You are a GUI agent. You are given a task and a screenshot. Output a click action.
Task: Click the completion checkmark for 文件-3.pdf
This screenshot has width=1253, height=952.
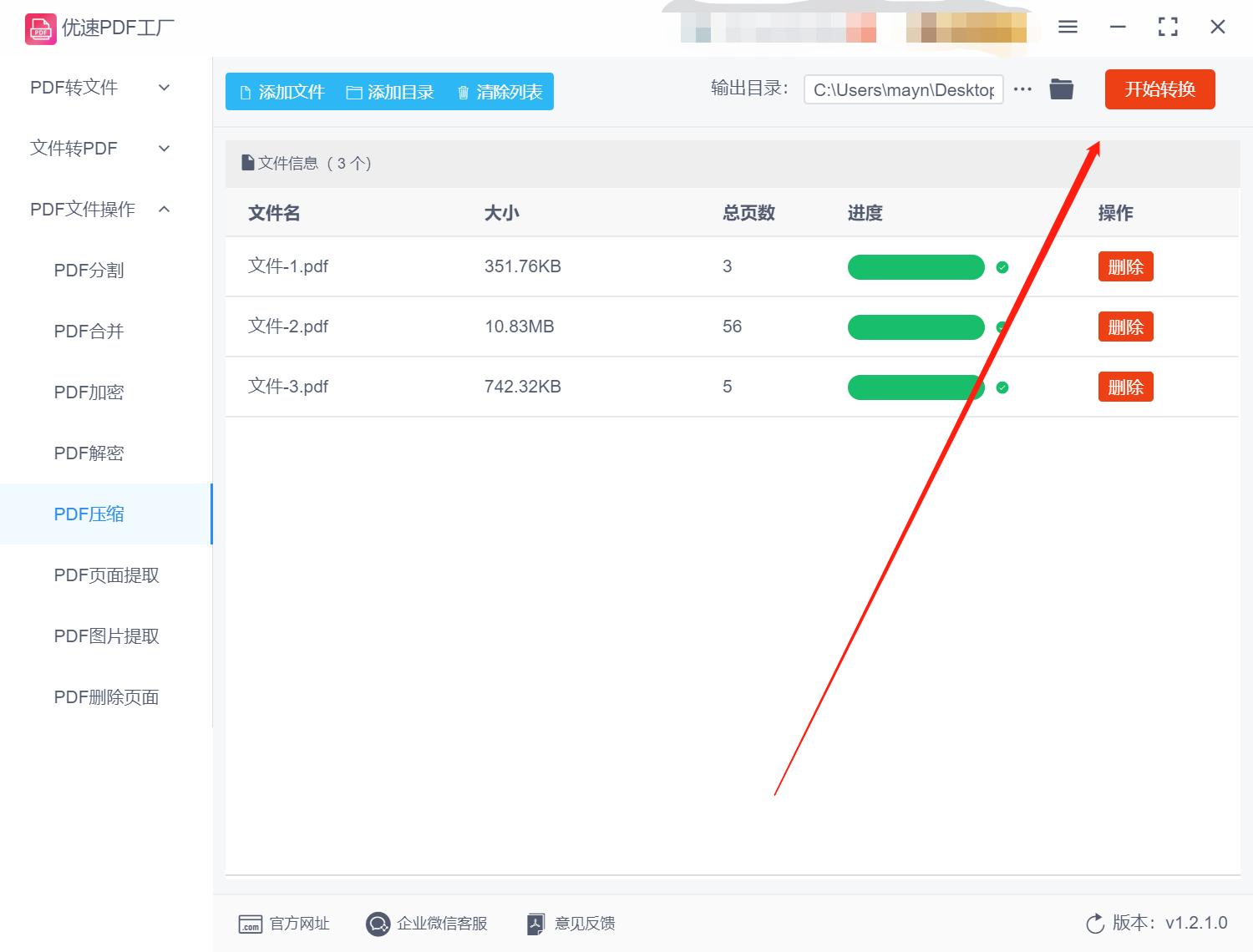pos(1002,387)
